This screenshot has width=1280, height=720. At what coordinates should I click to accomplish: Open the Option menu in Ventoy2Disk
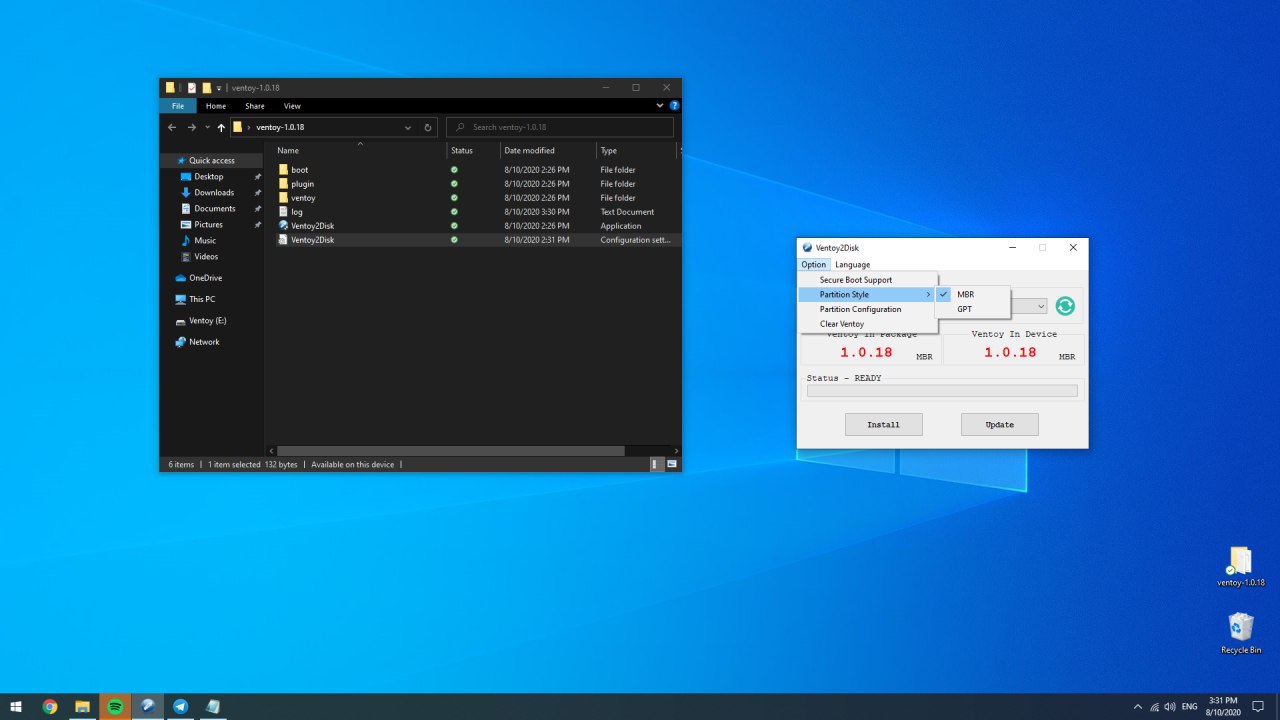pyautogui.click(x=813, y=265)
